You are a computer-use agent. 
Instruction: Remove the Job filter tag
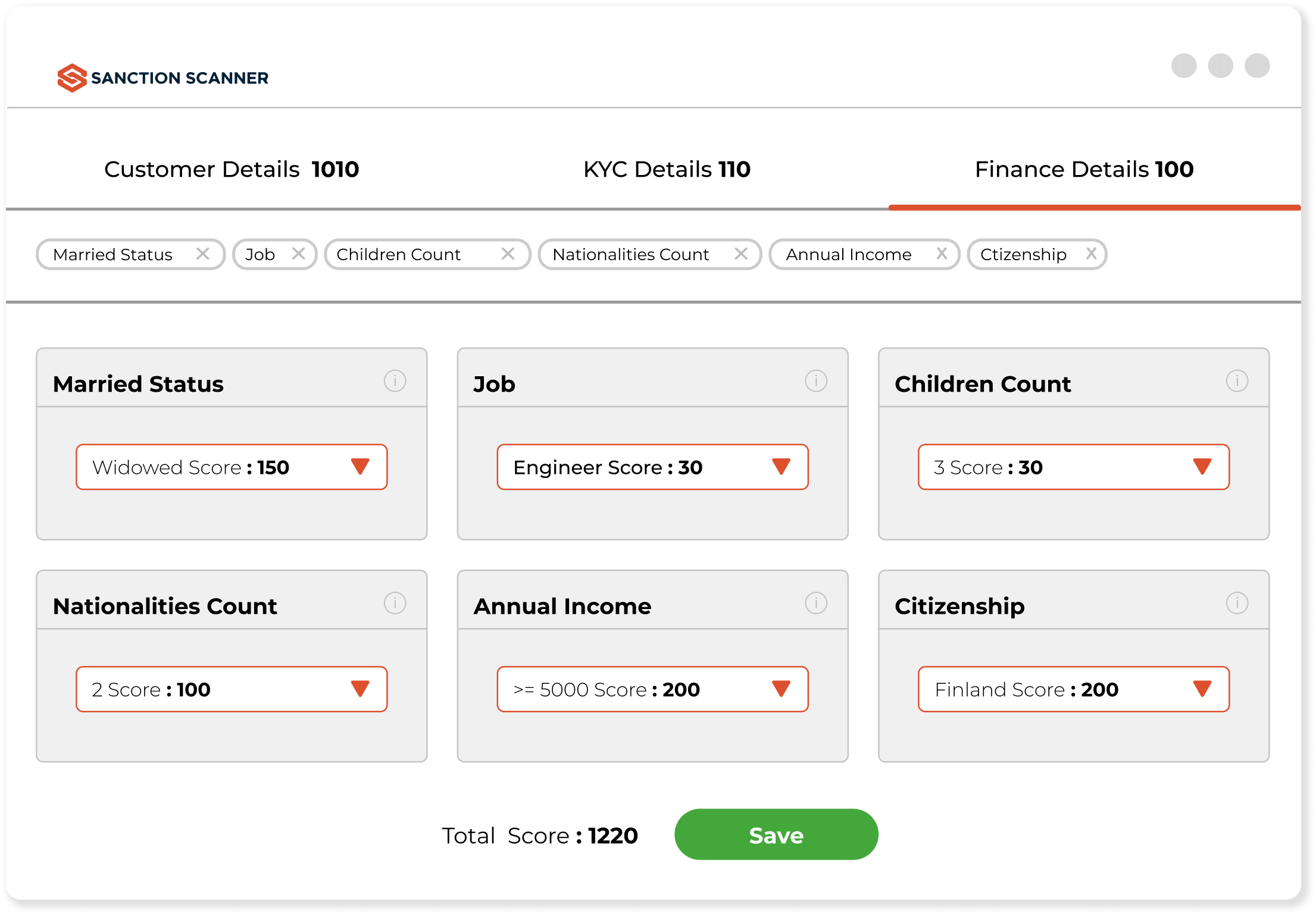pos(299,254)
